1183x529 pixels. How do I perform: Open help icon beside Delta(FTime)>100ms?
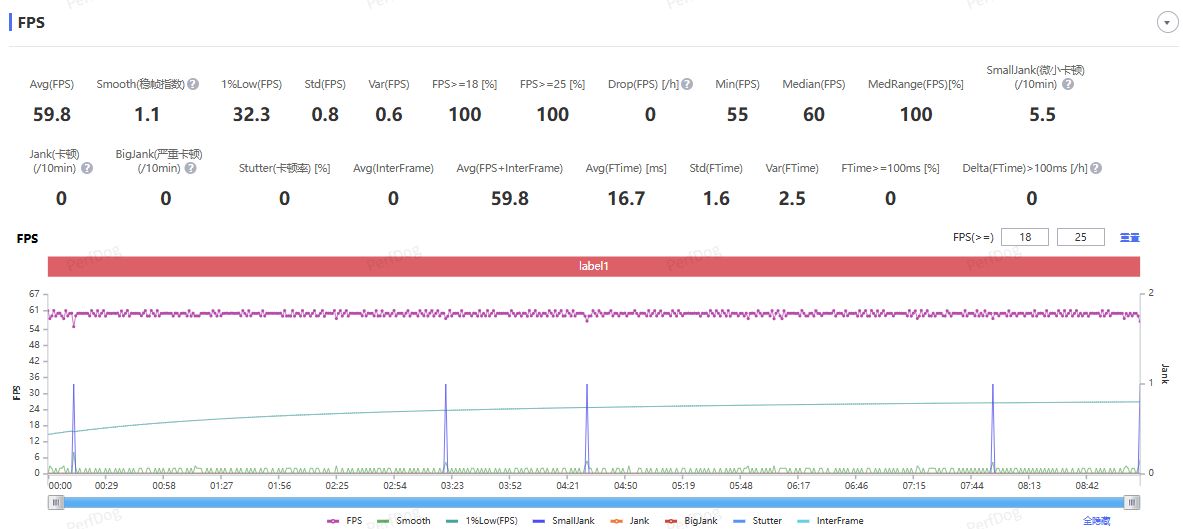[x=1095, y=168]
